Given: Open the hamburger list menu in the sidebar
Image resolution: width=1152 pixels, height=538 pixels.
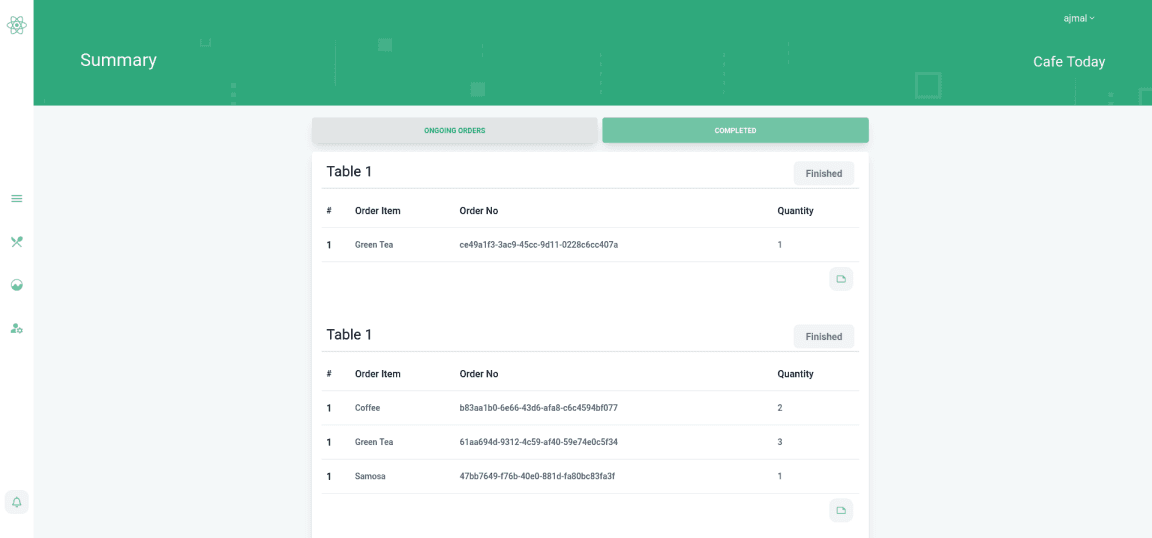Looking at the screenshot, I should [17, 199].
